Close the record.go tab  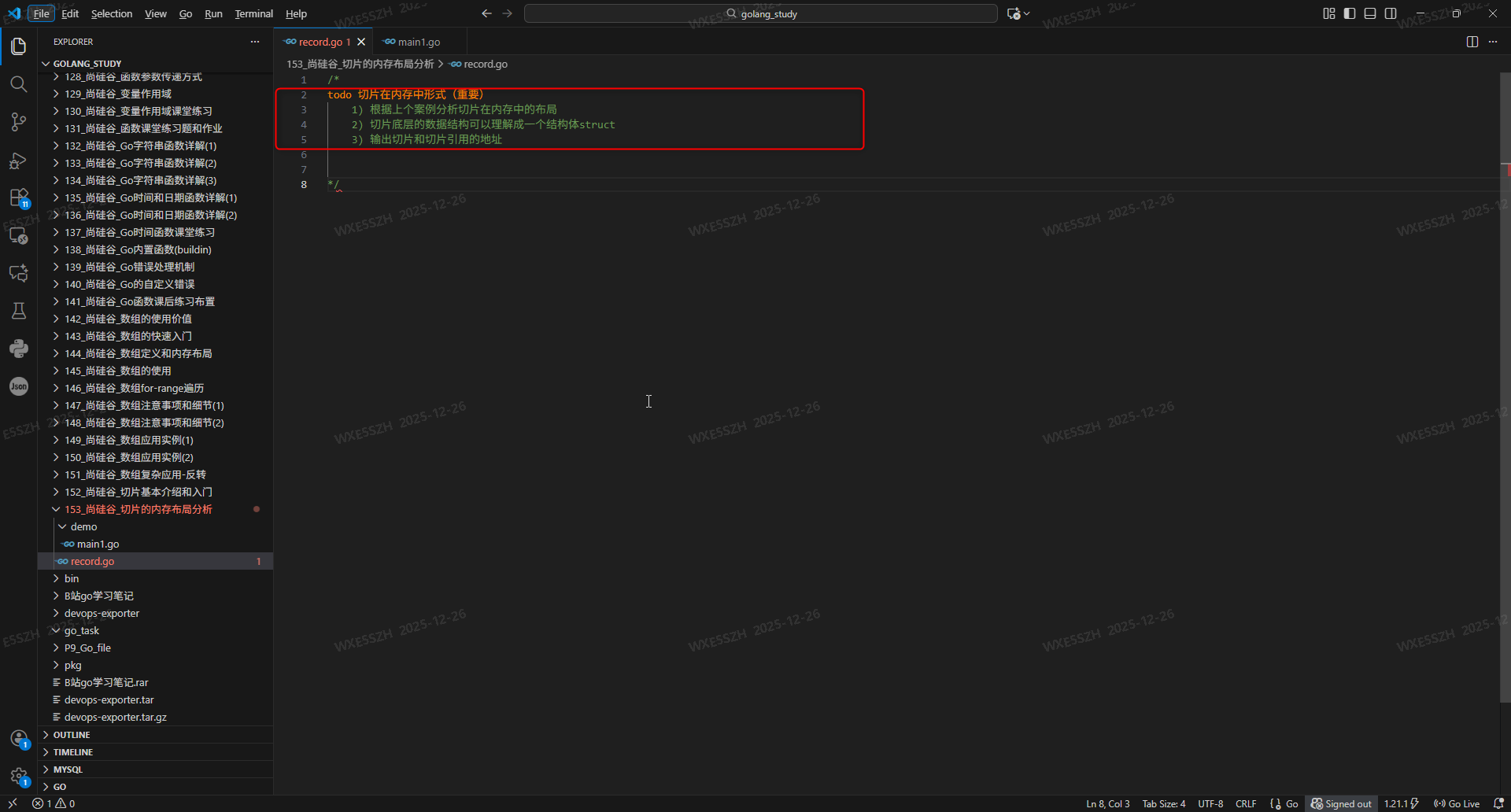pos(361,42)
